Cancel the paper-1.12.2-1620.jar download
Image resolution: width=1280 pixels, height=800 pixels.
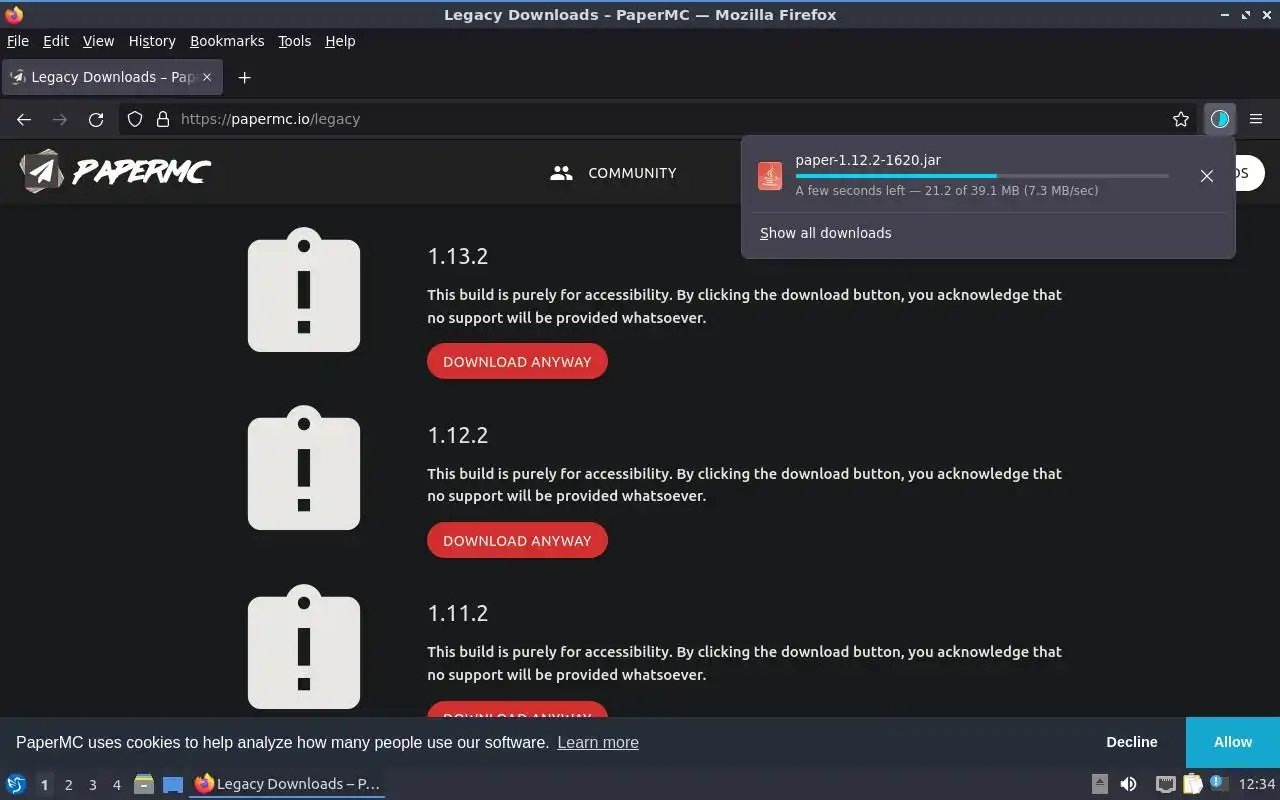[1207, 176]
